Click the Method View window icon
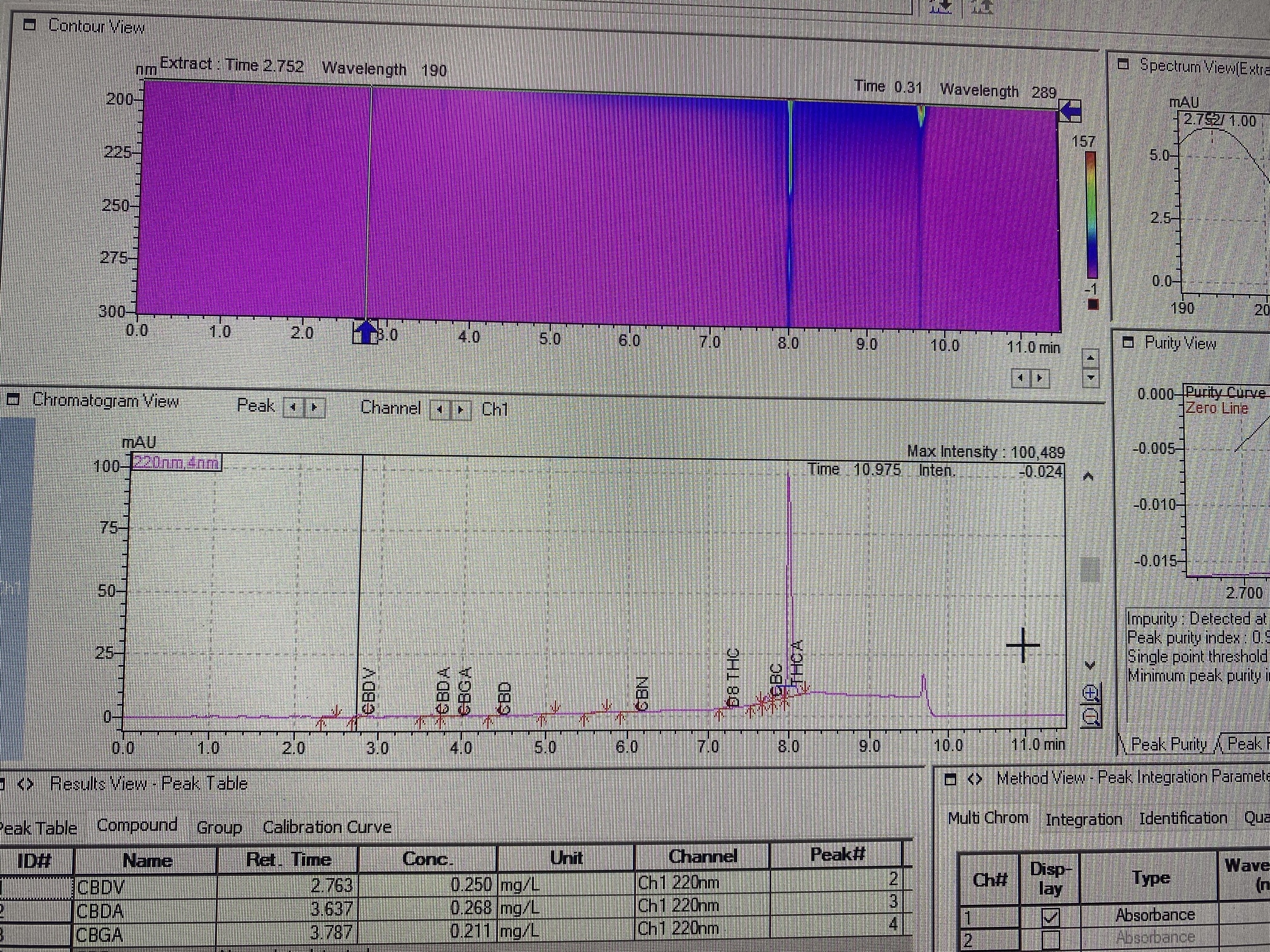This screenshot has height=952, width=1270. click(x=951, y=779)
